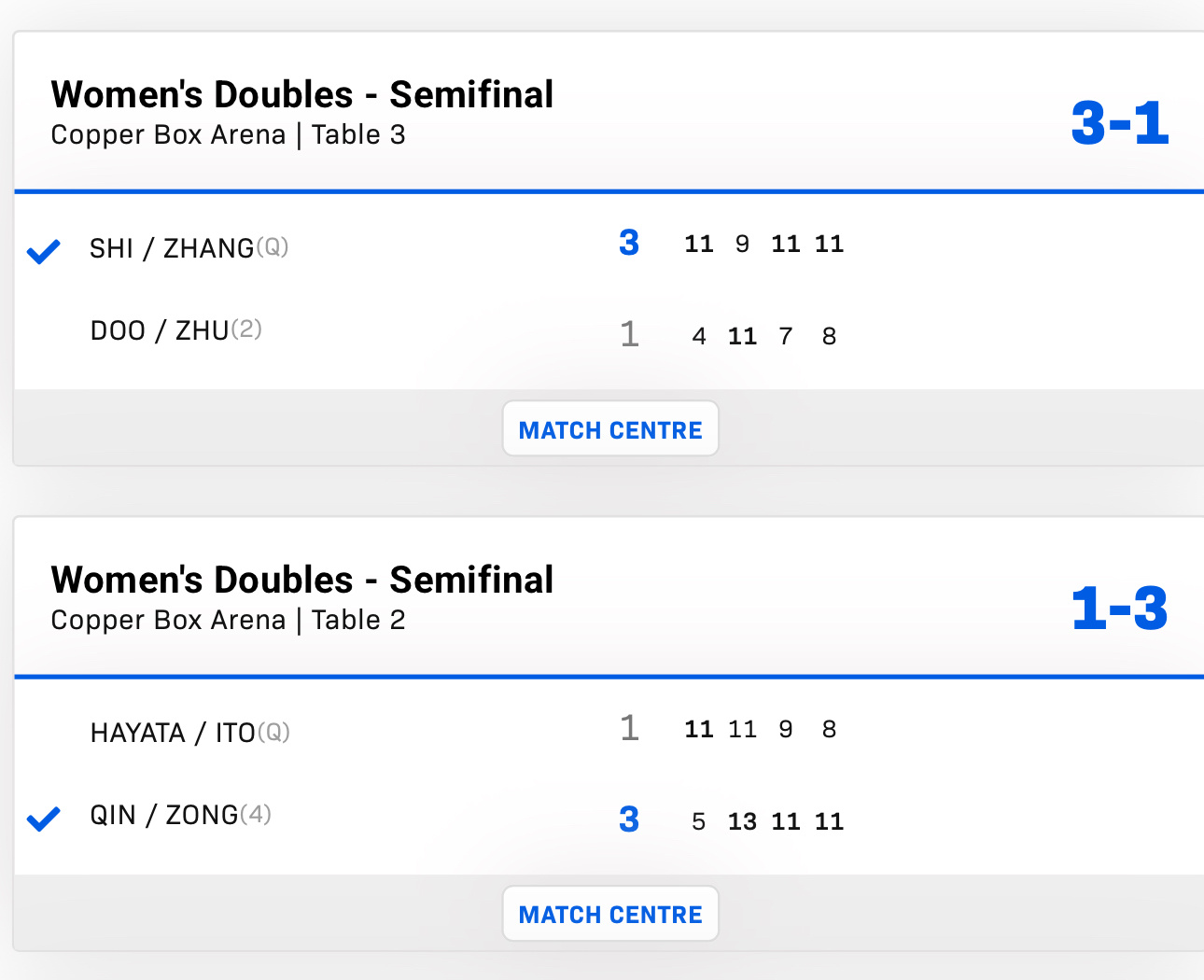This screenshot has height=980, width=1204.
Task: Click the qualifier (Q) tag next to HAYATA / ITO
Action: [x=273, y=732]
